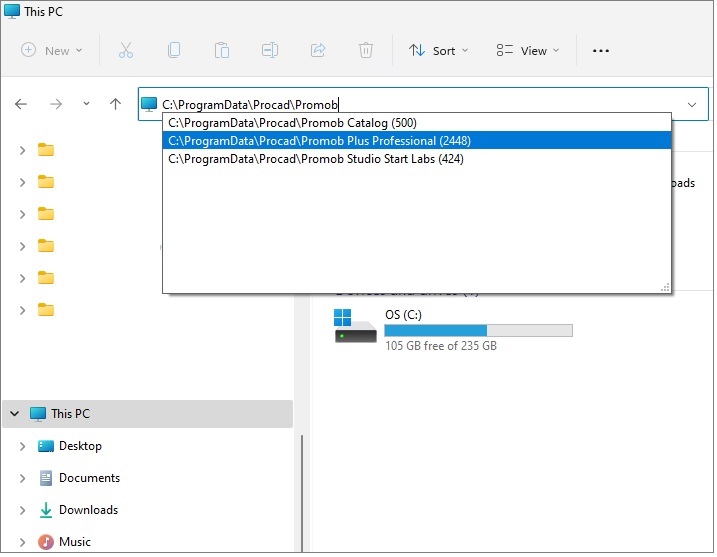Click the Delete trash icon
The height and width of the screenshot is (557, 717).
tap(366, 50)
